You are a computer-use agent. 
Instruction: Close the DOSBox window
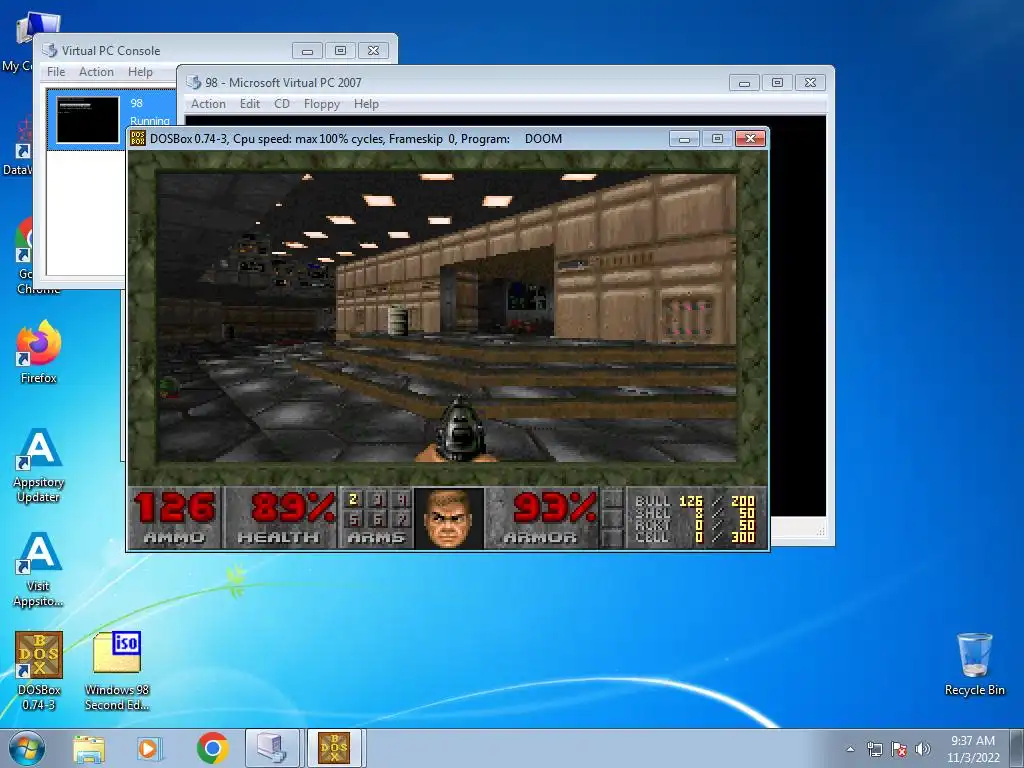pos(750,138)
